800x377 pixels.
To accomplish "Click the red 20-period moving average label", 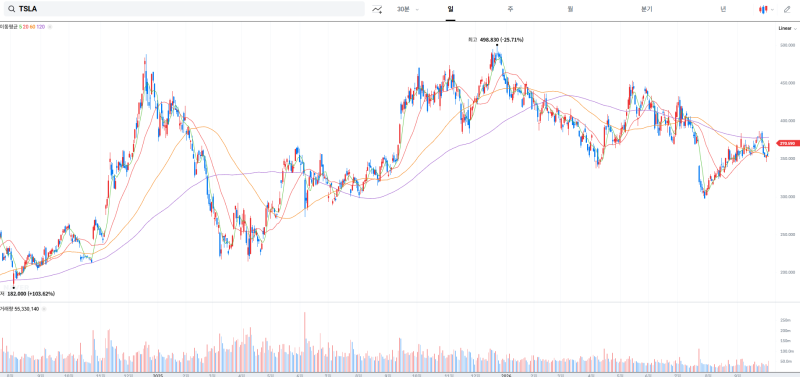I will [26, 27].
